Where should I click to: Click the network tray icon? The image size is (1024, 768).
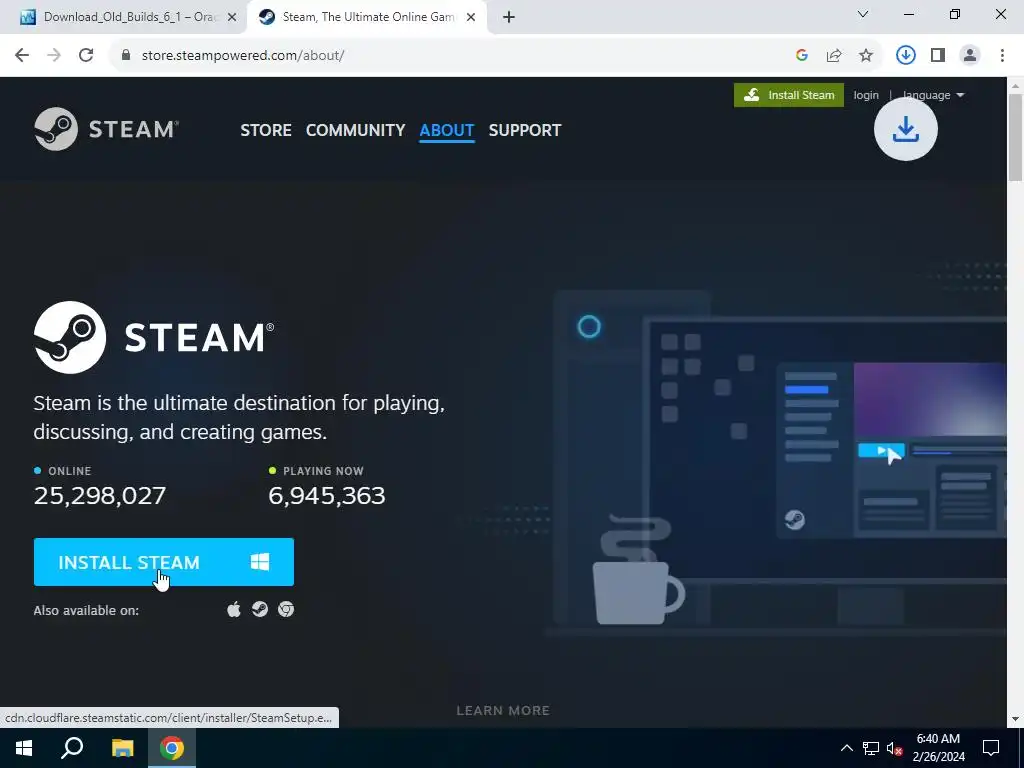871,748
